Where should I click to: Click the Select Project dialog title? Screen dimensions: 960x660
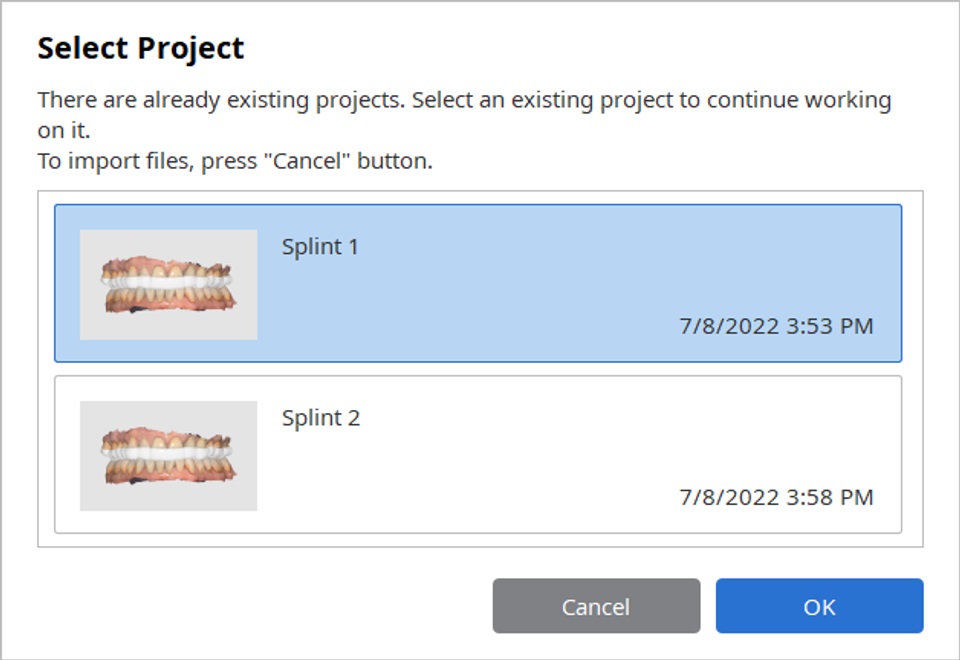(141, 48)
